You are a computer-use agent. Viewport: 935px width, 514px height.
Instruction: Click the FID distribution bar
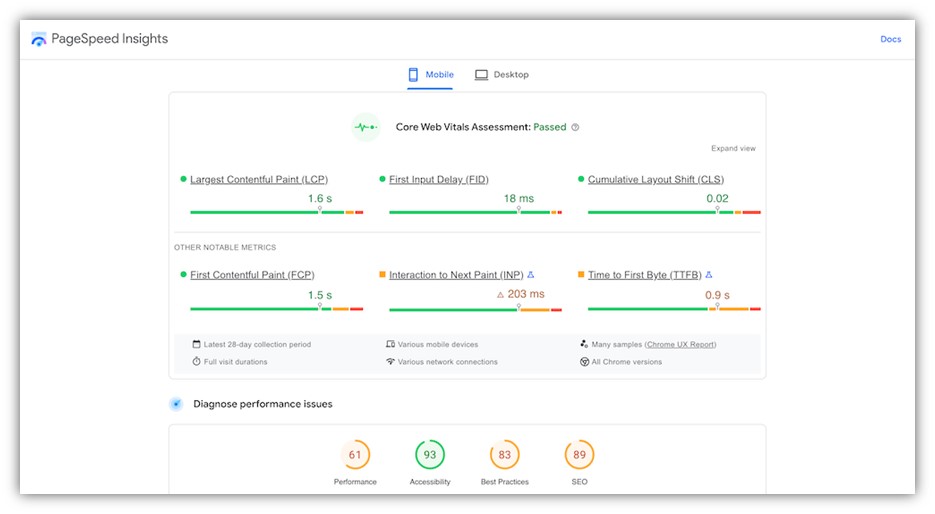pyautogui.click(x=475, y=212)
